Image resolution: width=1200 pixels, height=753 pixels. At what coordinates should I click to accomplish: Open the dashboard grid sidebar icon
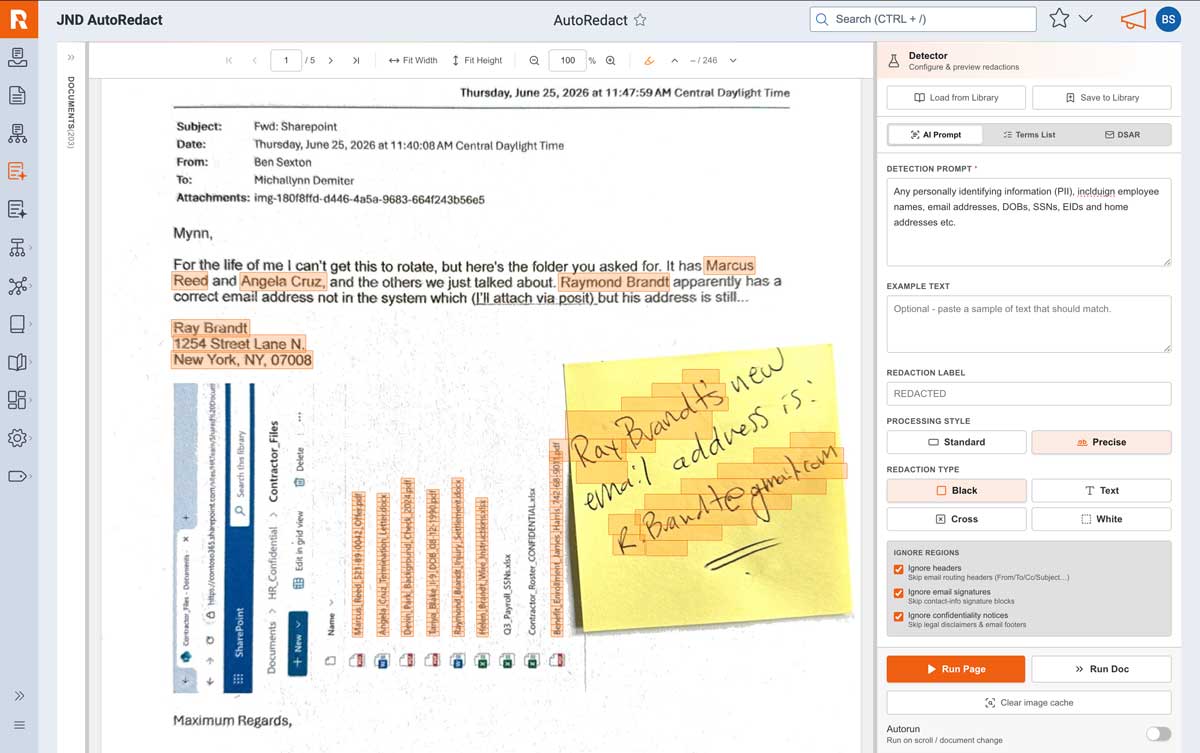(x=17, y=400)
